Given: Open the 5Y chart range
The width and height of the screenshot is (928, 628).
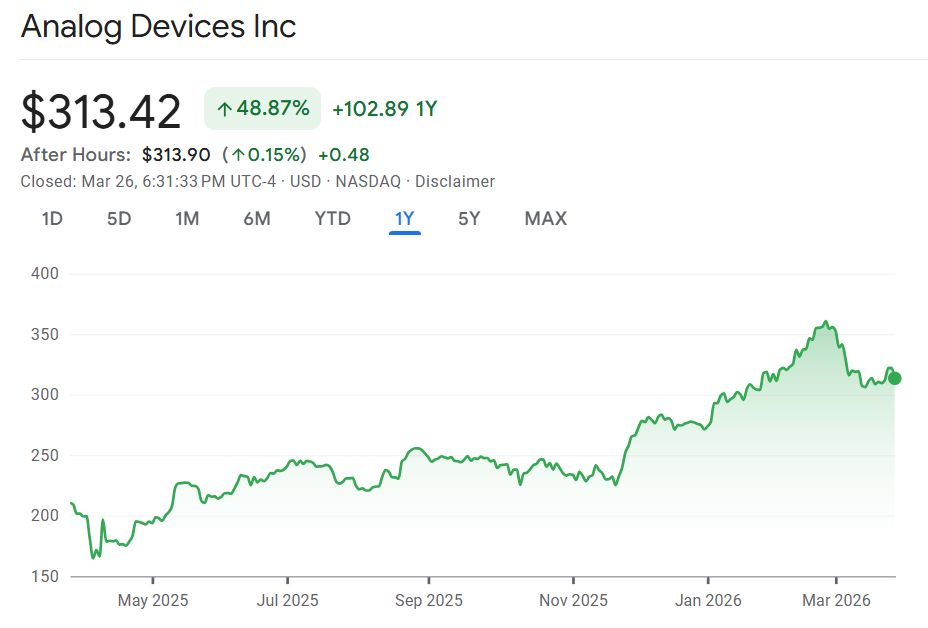Looking at the screenshot, I should pos(469,218).
